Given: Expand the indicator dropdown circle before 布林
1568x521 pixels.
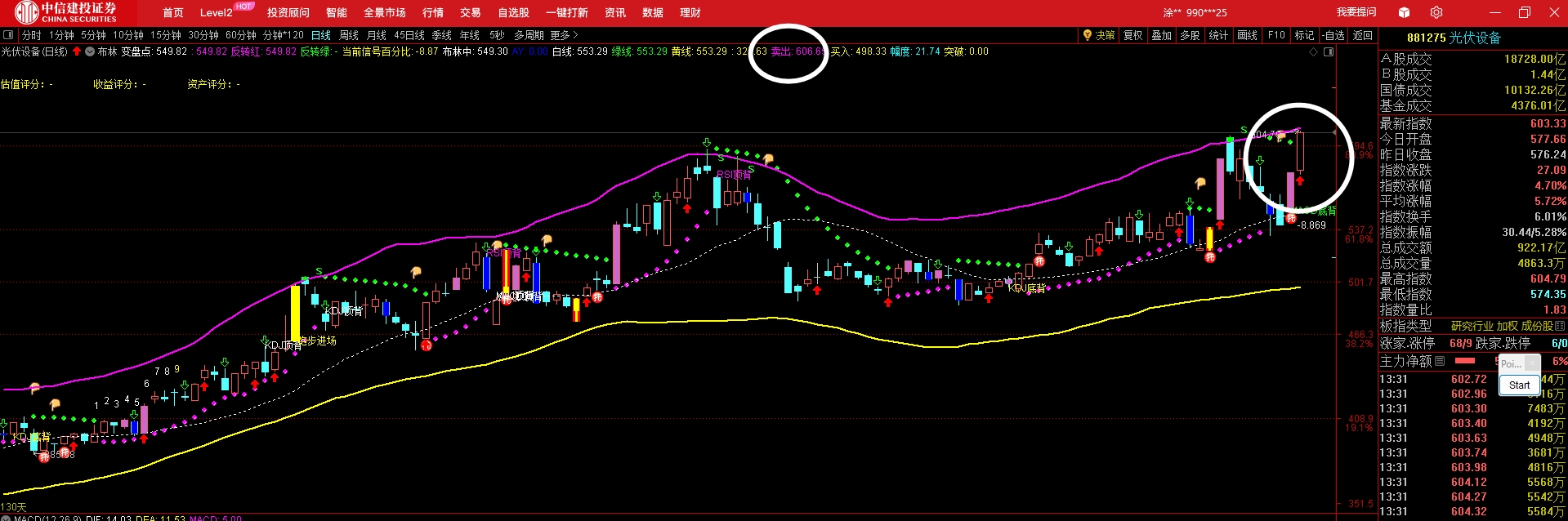Looking at the screenshot, I should pos(90,51).
